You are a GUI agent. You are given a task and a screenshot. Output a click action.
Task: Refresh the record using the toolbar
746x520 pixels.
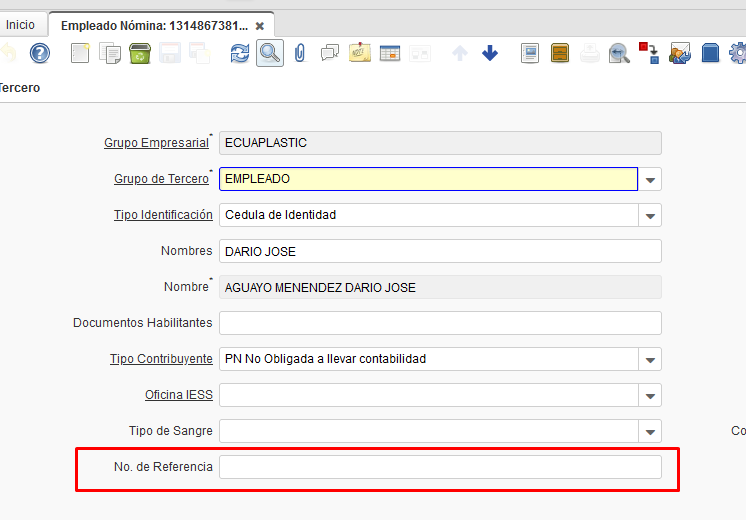point(240,53)
